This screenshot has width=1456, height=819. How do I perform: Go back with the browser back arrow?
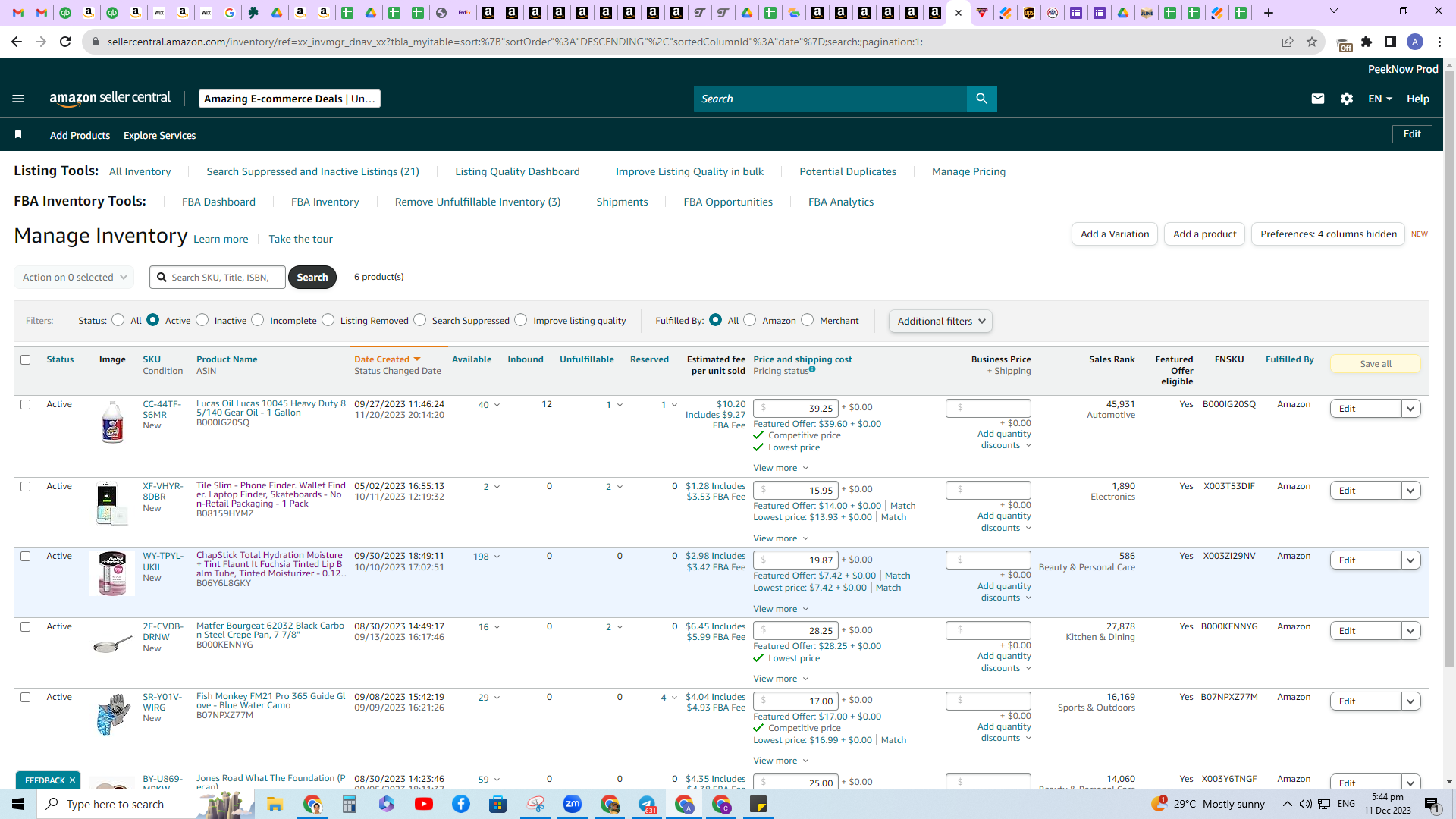[17, 42]
